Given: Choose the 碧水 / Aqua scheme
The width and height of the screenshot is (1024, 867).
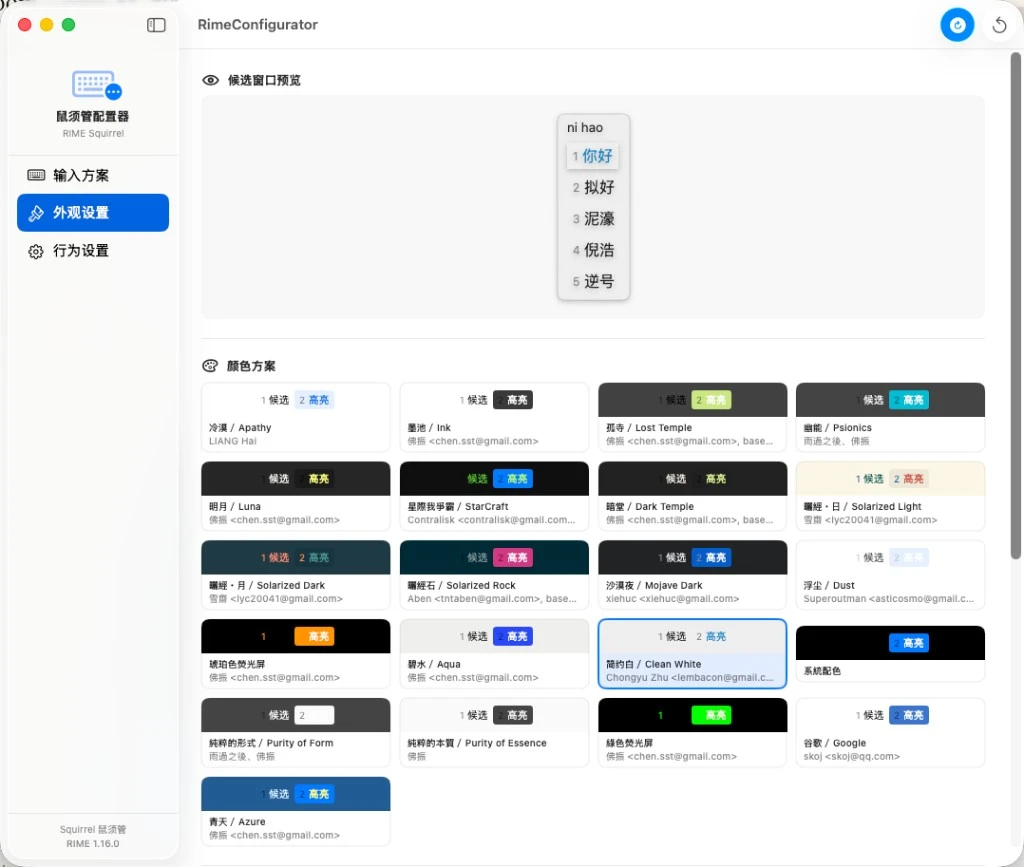Looking at the screenshot, I should [494, 654].
